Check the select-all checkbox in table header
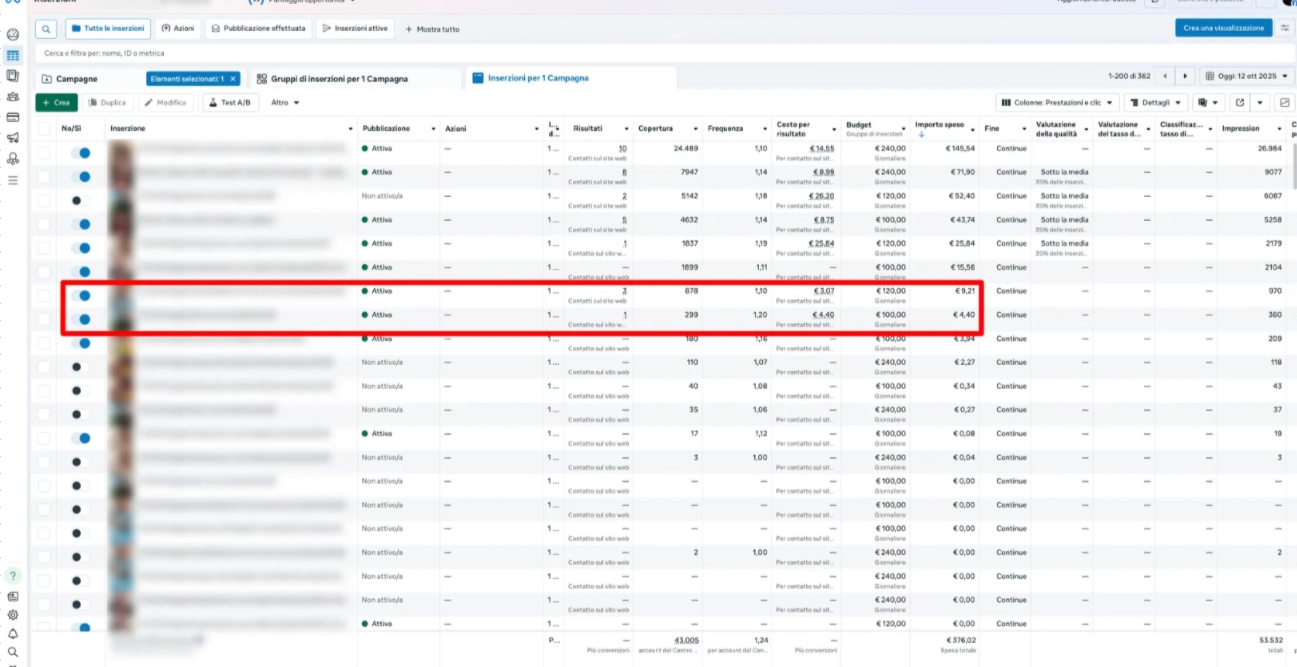Viewport: 1297px width, 667px height. coord(43,129)
